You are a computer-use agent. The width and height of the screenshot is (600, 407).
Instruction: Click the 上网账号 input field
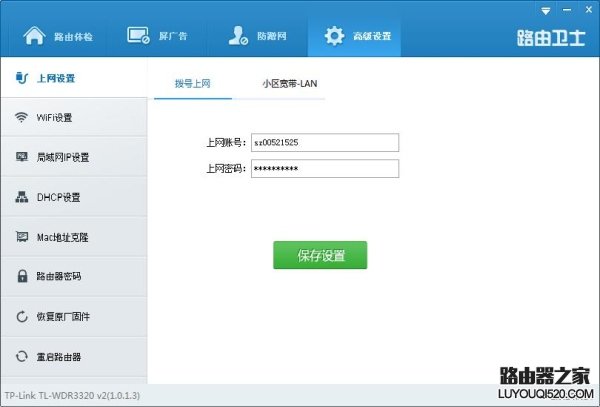tap(325, 142)
